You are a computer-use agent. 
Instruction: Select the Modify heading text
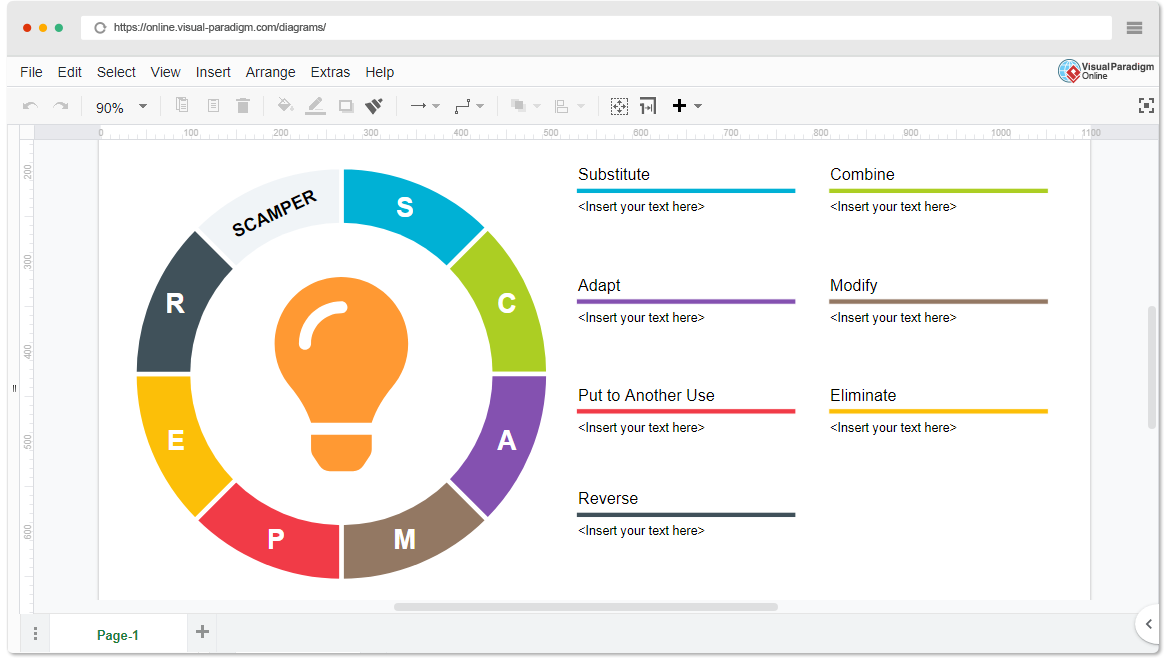(854, 285)
